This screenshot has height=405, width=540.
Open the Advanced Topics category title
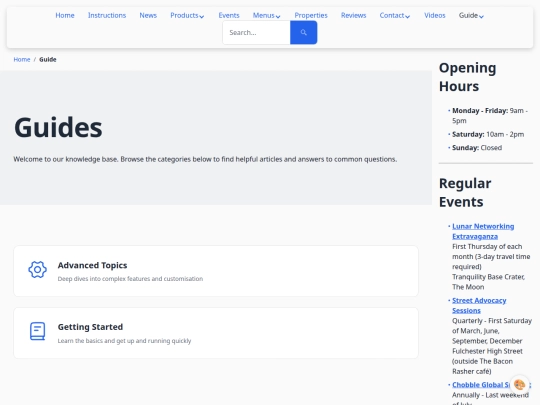[x=92, y=265]
